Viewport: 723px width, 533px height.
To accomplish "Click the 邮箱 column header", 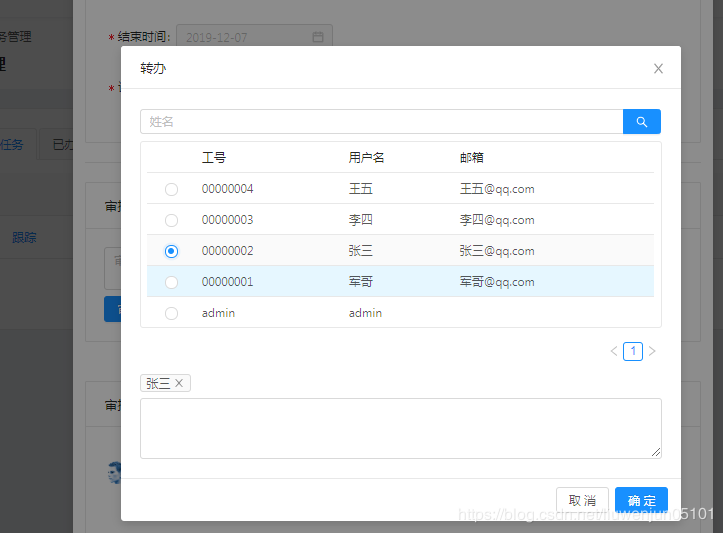I will 472,158.
